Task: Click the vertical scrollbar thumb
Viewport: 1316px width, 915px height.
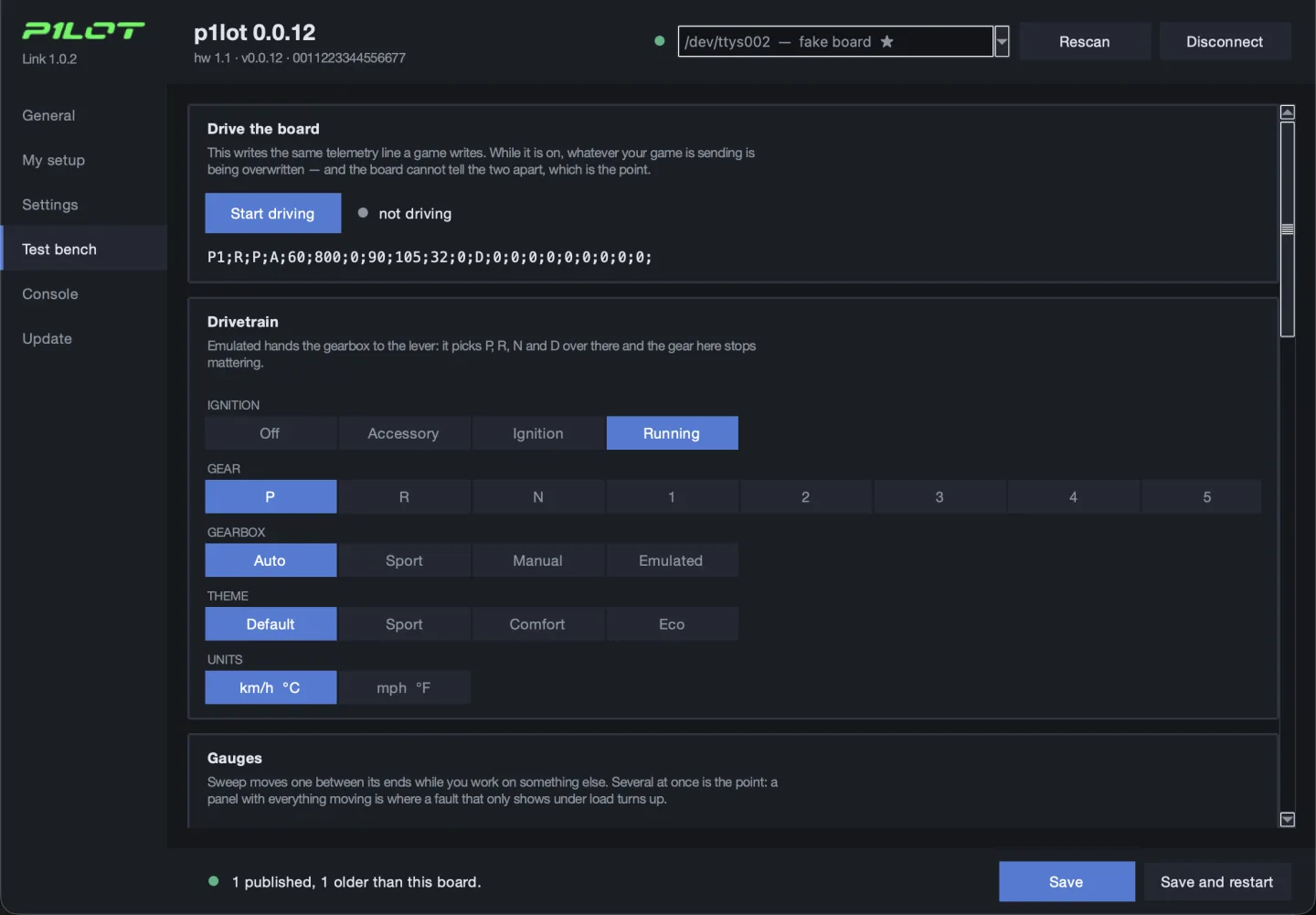Action: pyautogui.click(x=1288, y=229)
